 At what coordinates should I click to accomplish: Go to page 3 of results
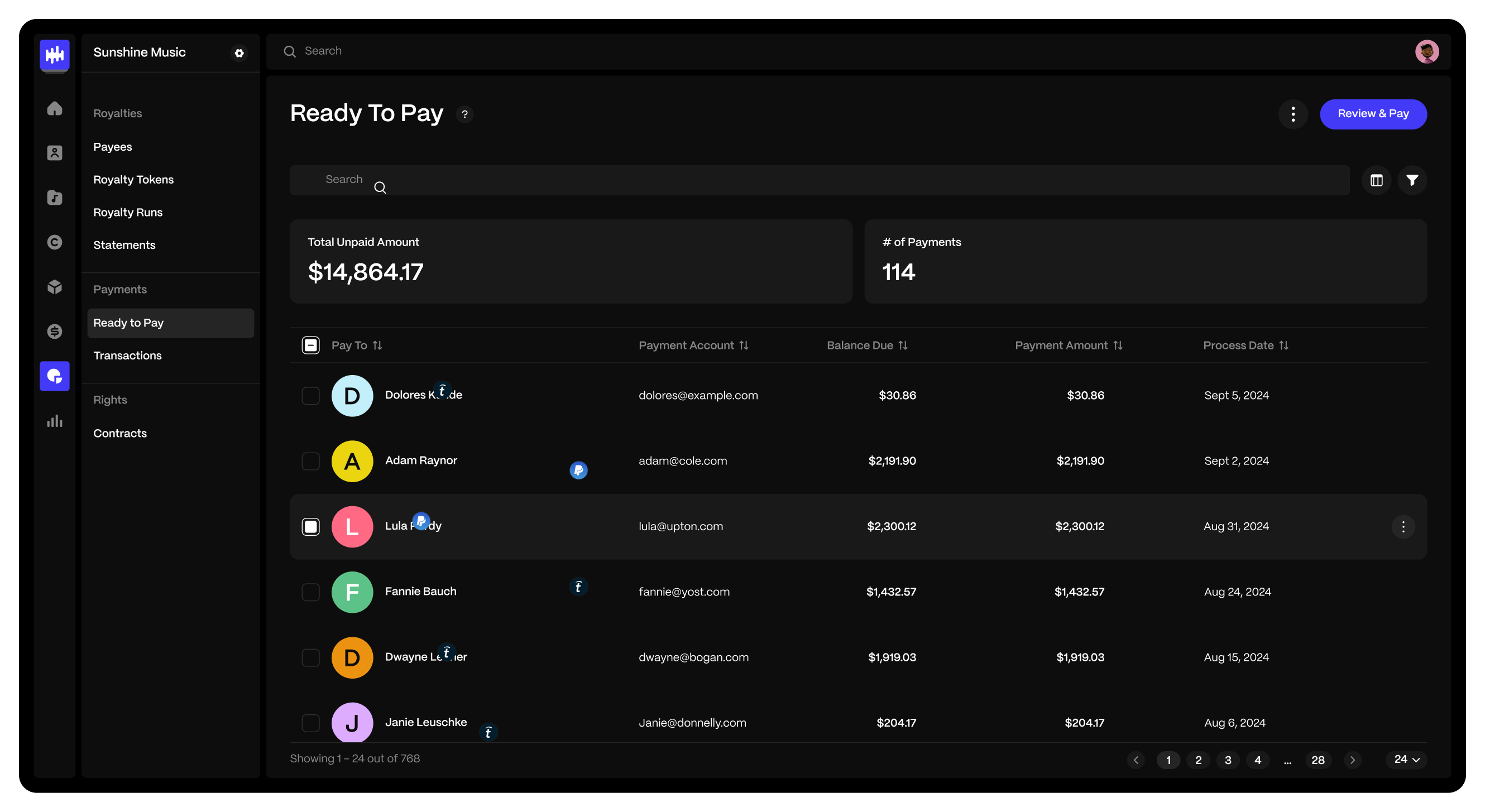[1228, 760]
